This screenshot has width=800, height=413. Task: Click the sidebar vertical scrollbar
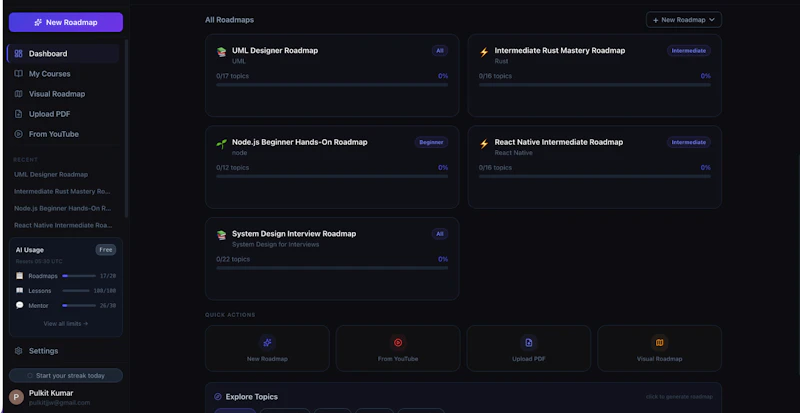pos(126,128)
